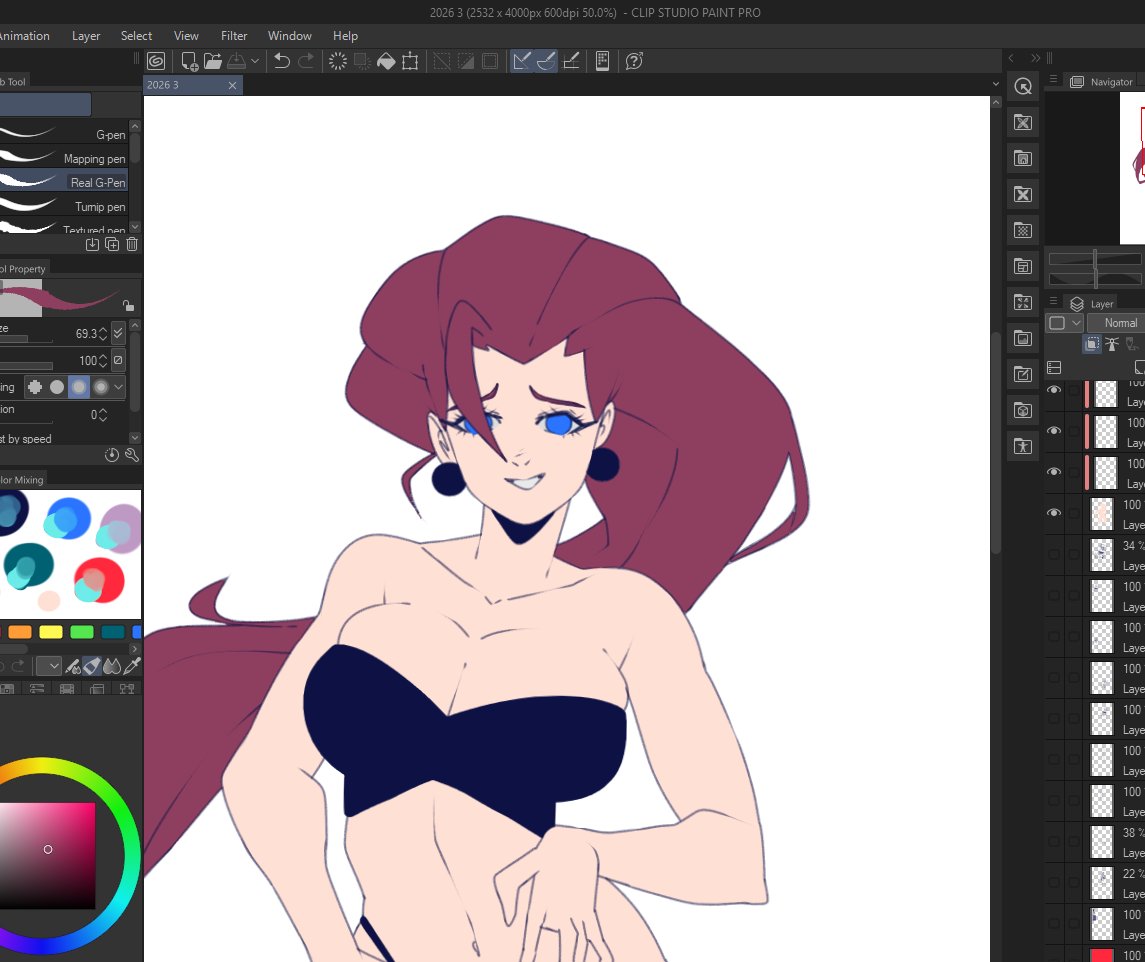
Task: Pick the green color set swatch
Action: click(x=82, y=632)
